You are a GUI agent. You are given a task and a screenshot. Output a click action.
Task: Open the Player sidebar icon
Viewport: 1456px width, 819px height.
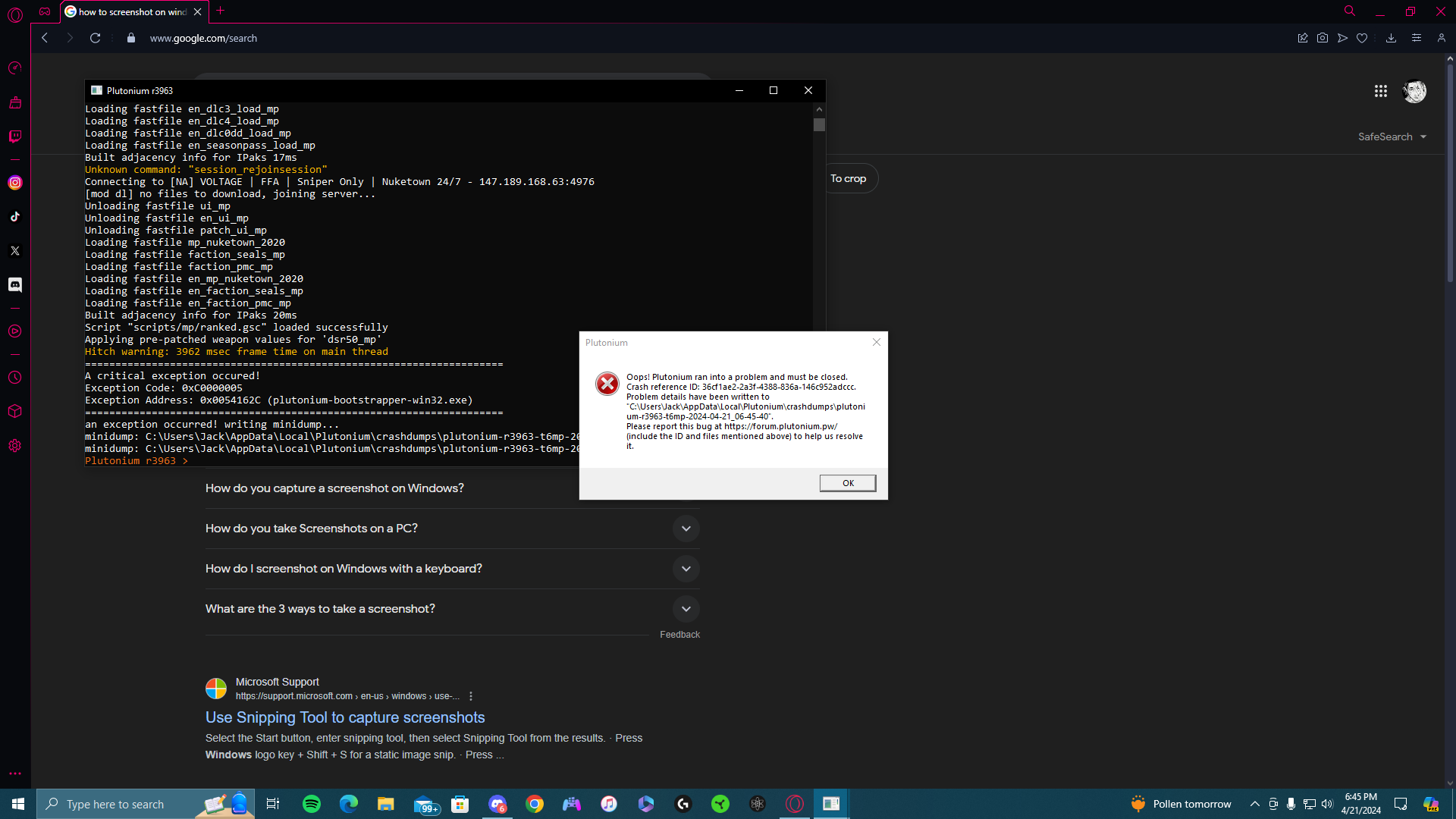coord(14,331)
